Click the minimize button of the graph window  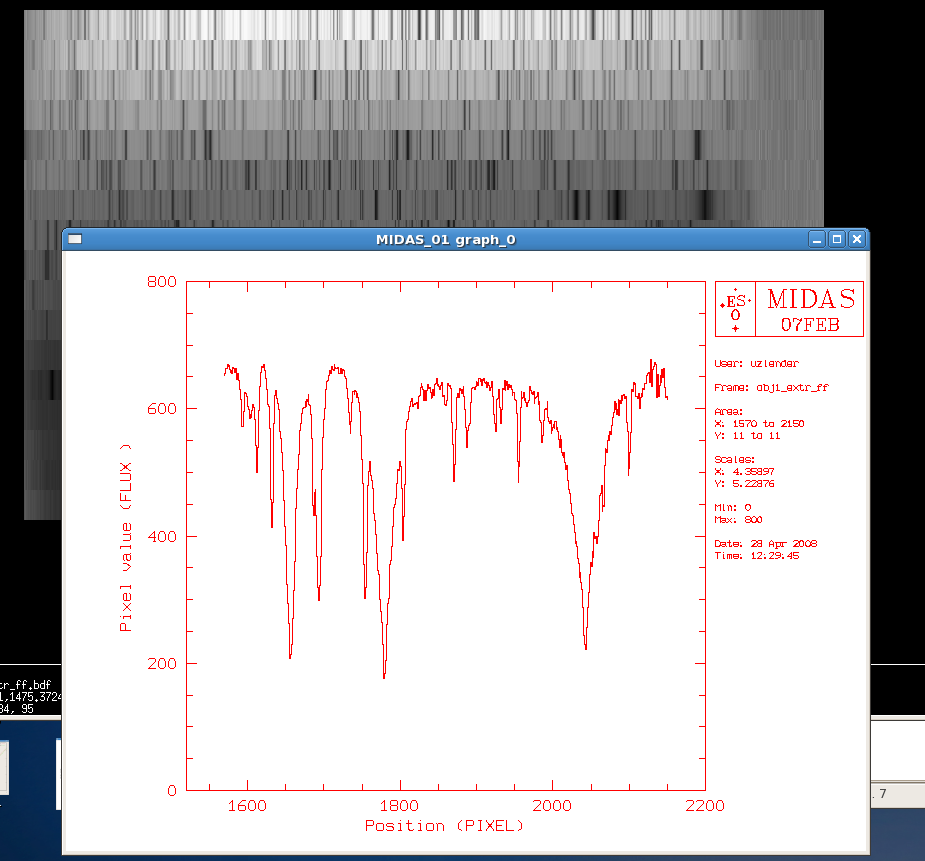point(816,239)
